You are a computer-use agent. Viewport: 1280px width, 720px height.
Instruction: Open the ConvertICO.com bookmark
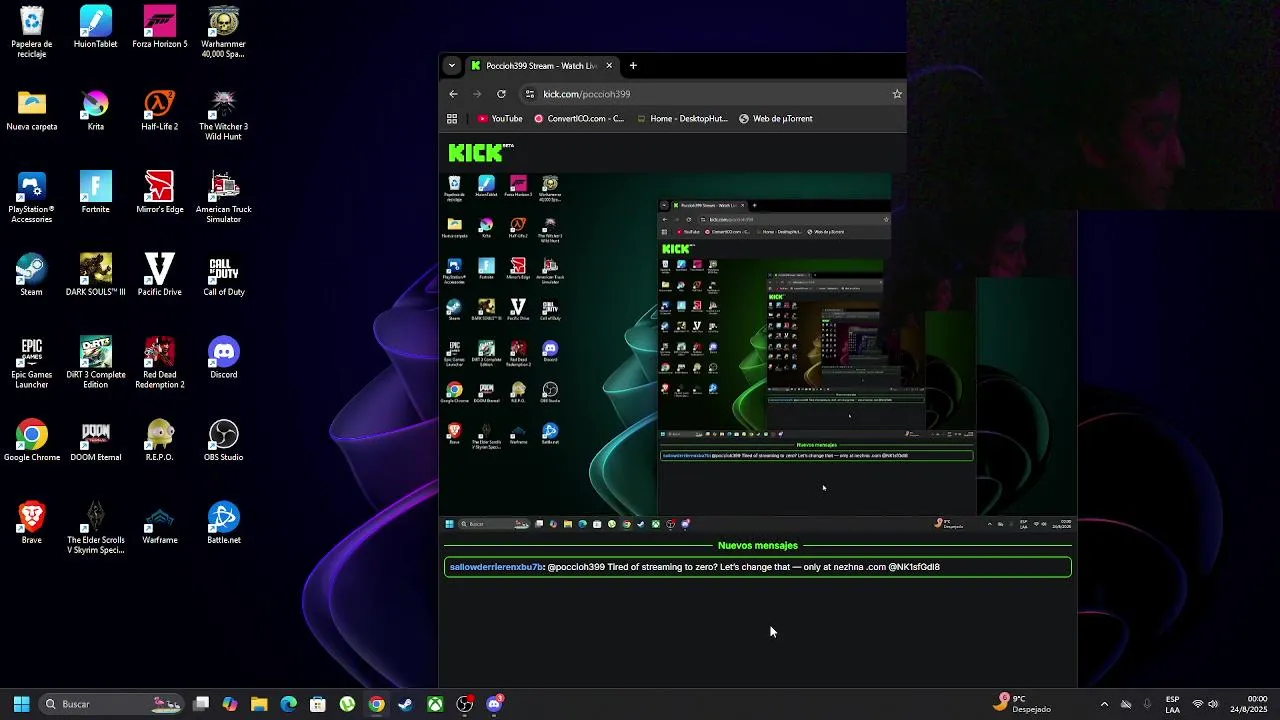579,119
